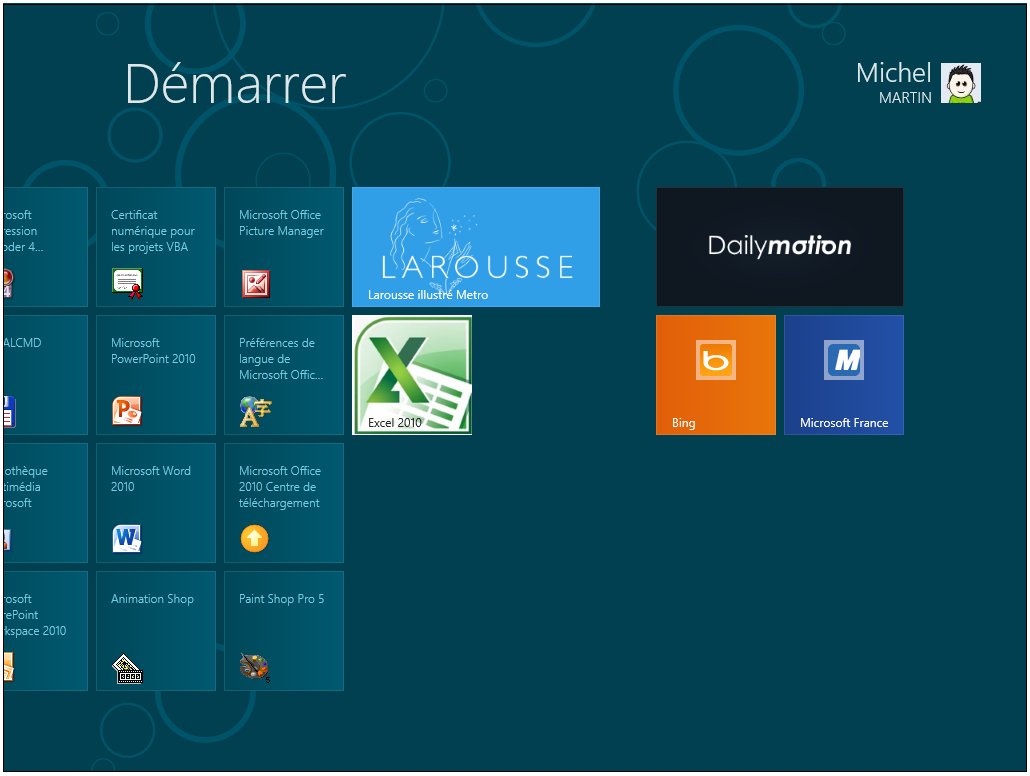
Task: Launch the Animation Shop tile
Action: (155, 631)
